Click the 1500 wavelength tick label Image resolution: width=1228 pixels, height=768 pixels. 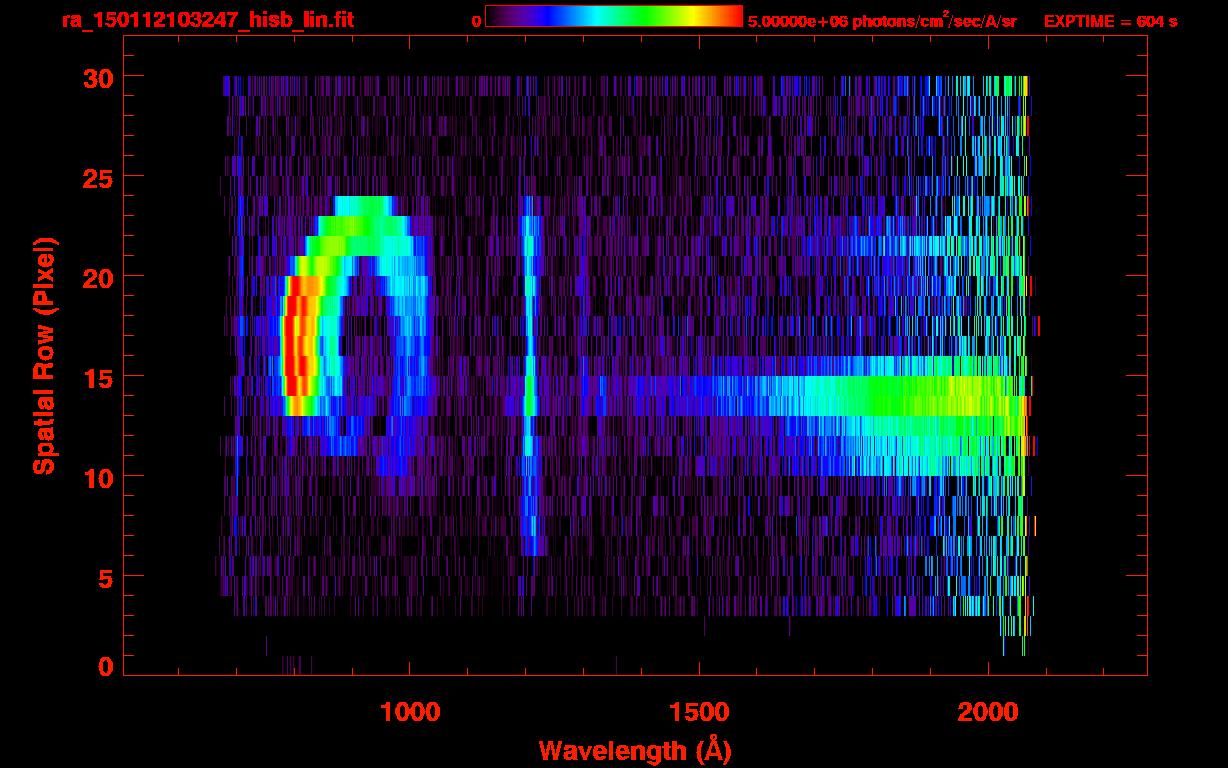pyautogui.click(x=699, y=712)
